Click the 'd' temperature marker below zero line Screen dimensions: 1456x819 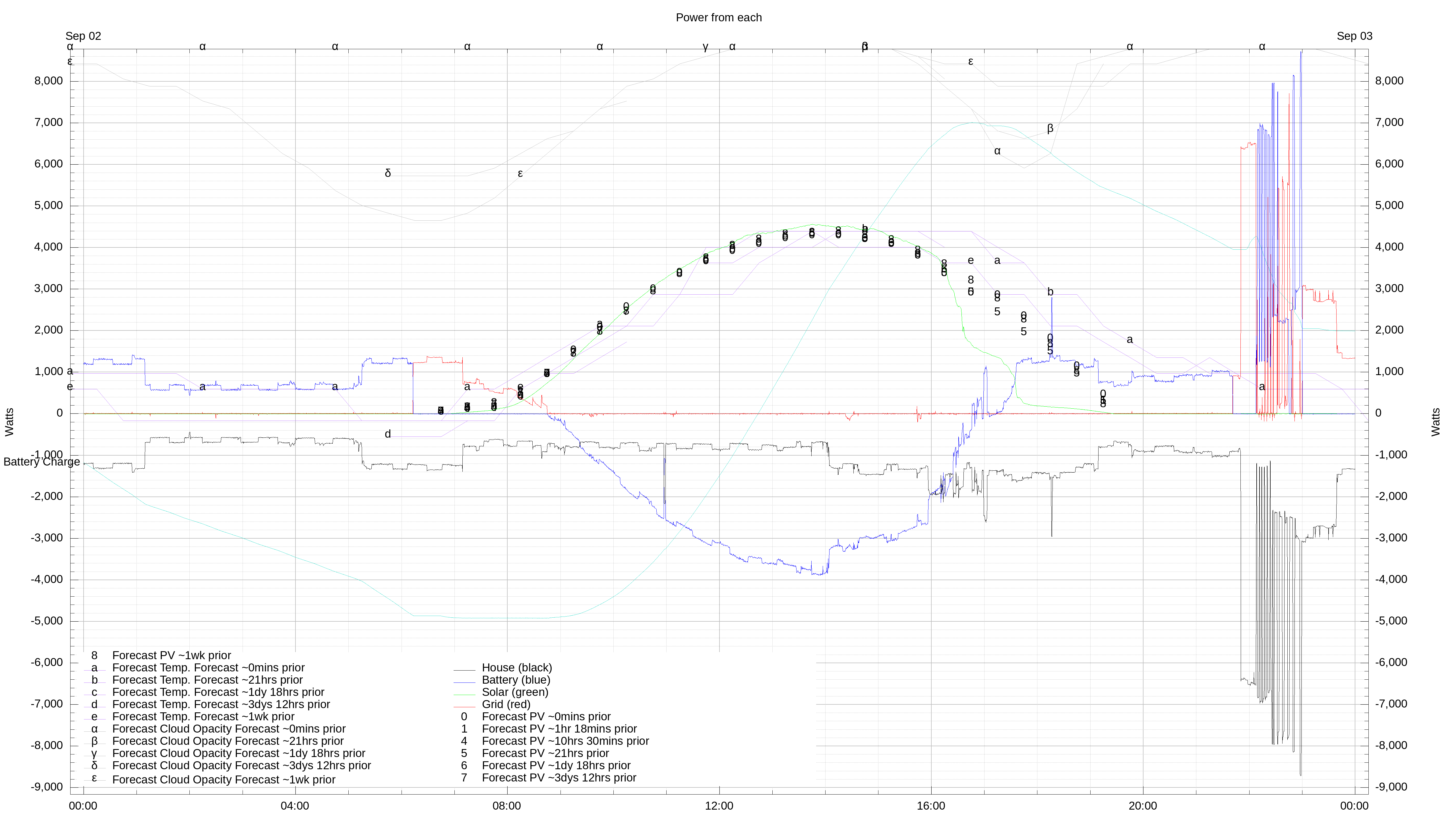tap(388, 434)
